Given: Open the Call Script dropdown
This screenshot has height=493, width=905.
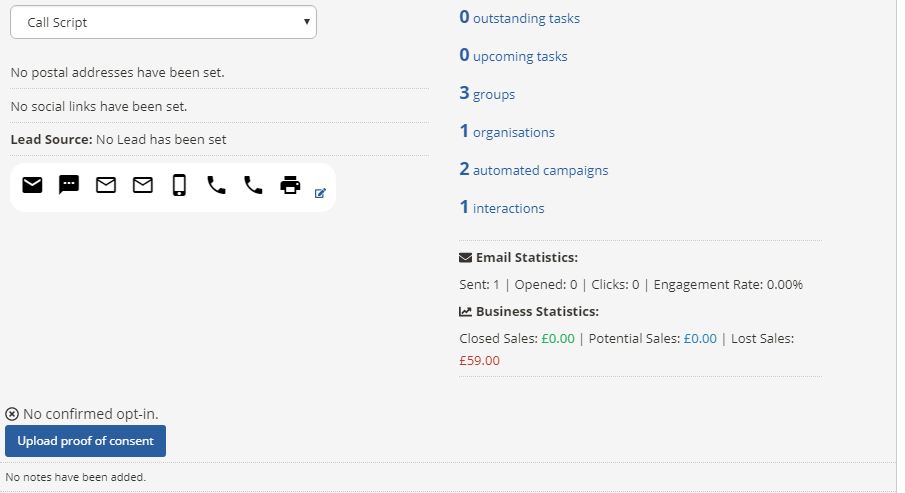Looking at the screenshot, I should (x=163, y=23).
